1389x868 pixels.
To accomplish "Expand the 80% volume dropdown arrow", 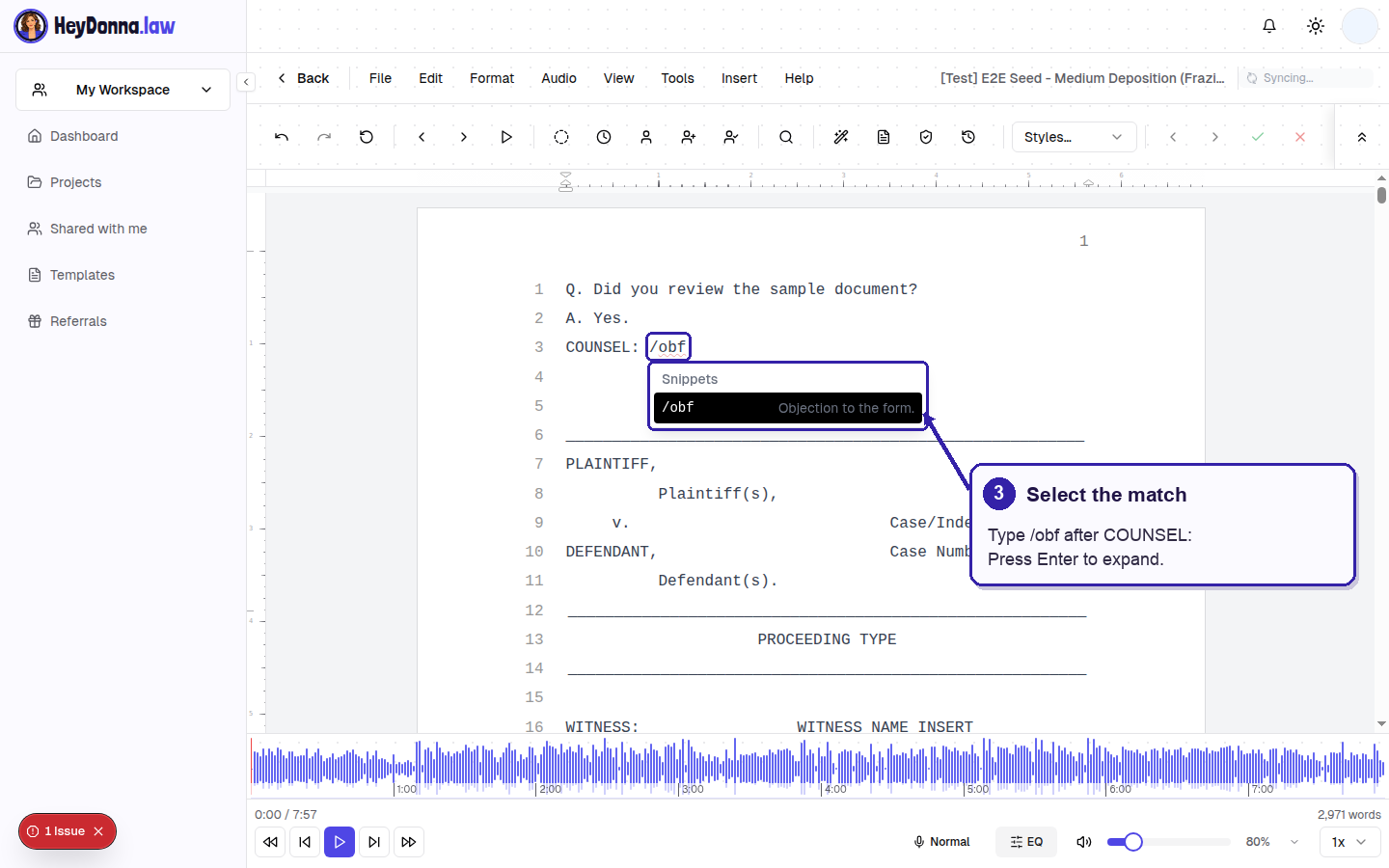I will point(1294,842).
